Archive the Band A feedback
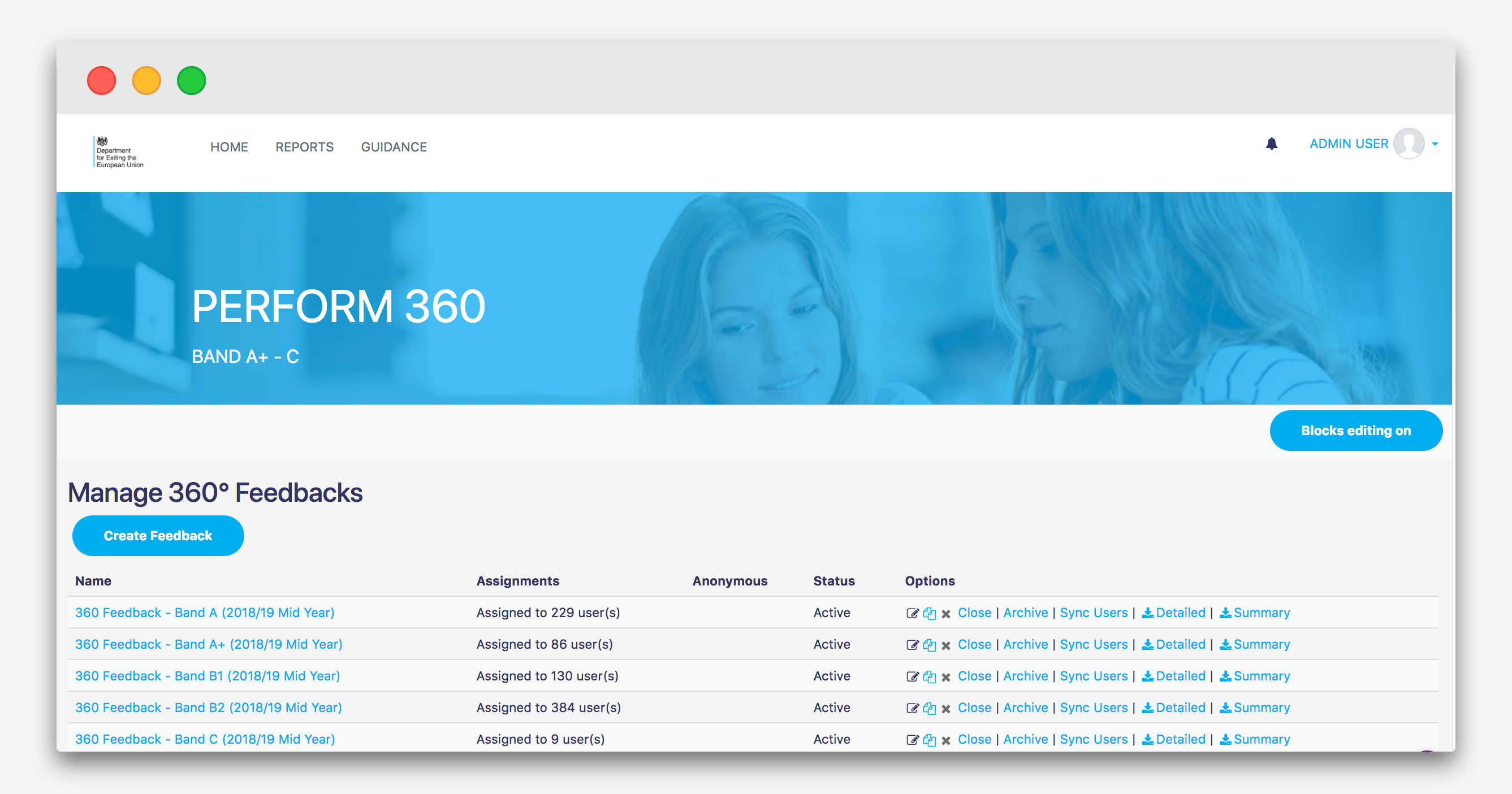This screenshot has height=794, width=1512. [1025, 613]
